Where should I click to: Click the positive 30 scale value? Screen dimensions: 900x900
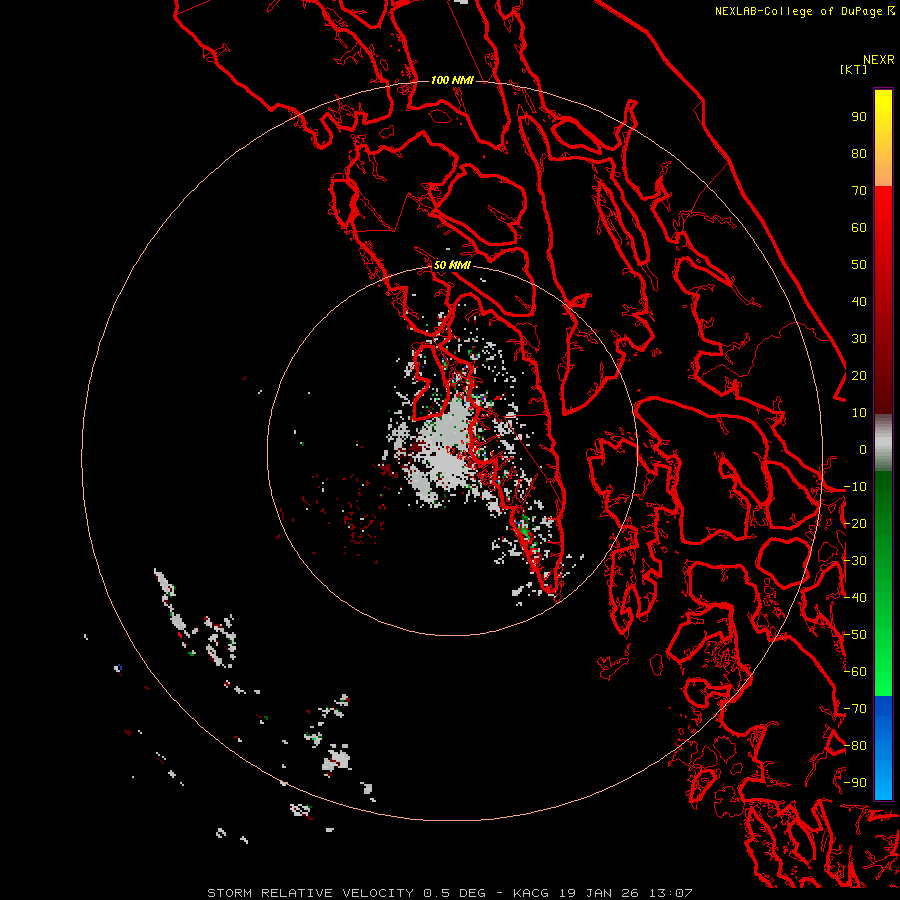pyautogui.click(x=859, y=339)
